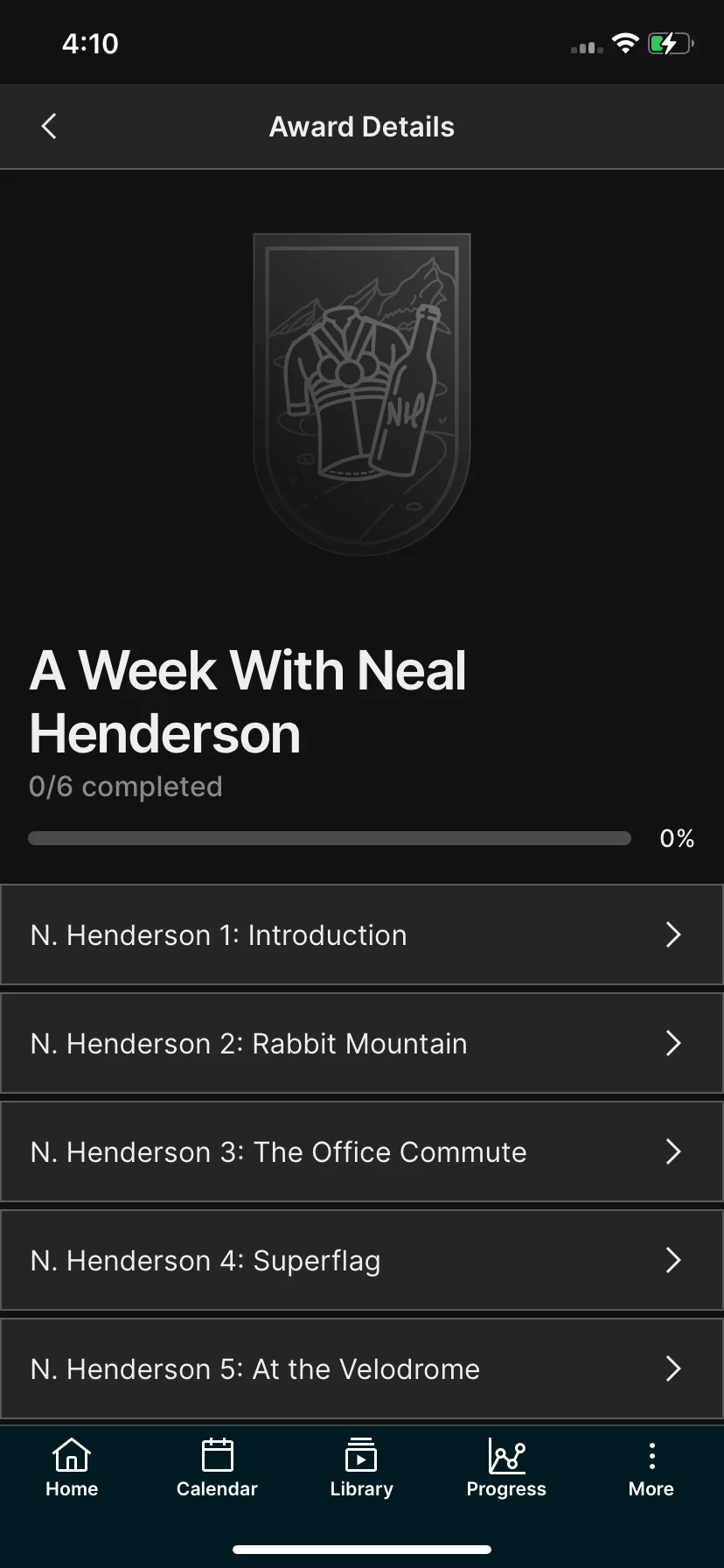Click the 0/6 completed label
This screenshot has height=1568, width=724.
pyautogui.click(x=126, y=787)
